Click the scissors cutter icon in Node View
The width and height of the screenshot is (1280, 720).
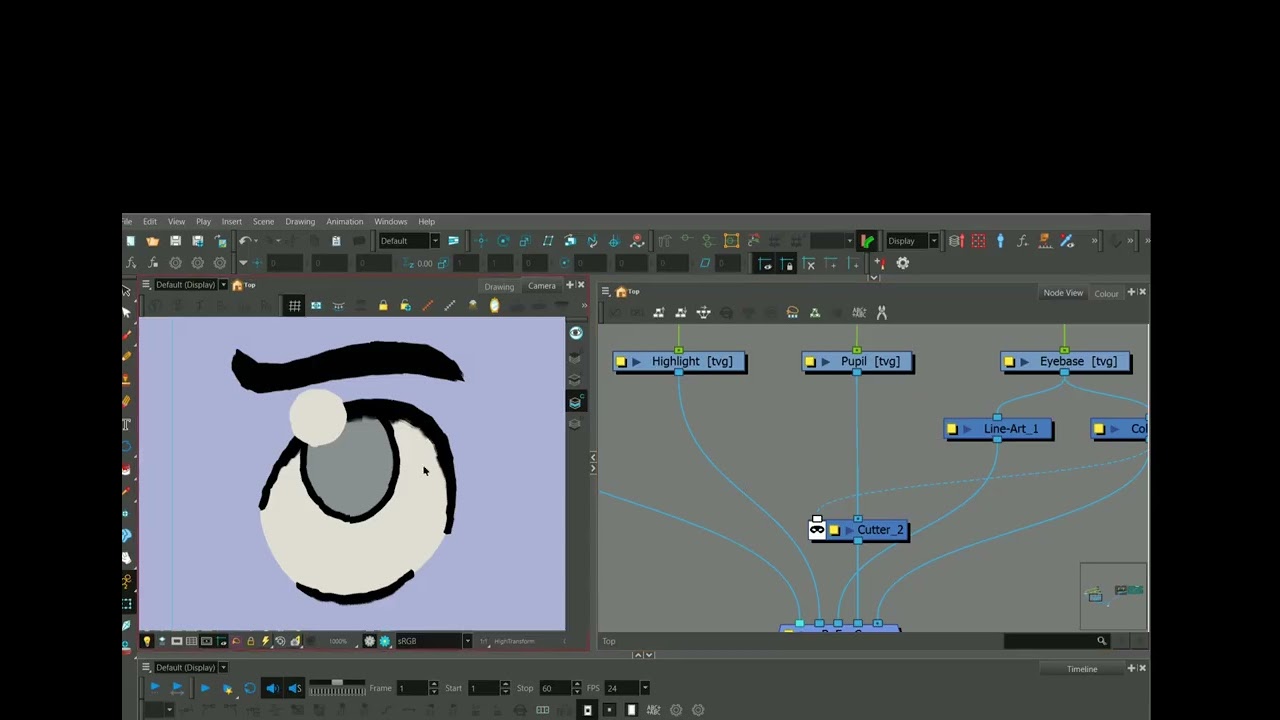[881, 313]
